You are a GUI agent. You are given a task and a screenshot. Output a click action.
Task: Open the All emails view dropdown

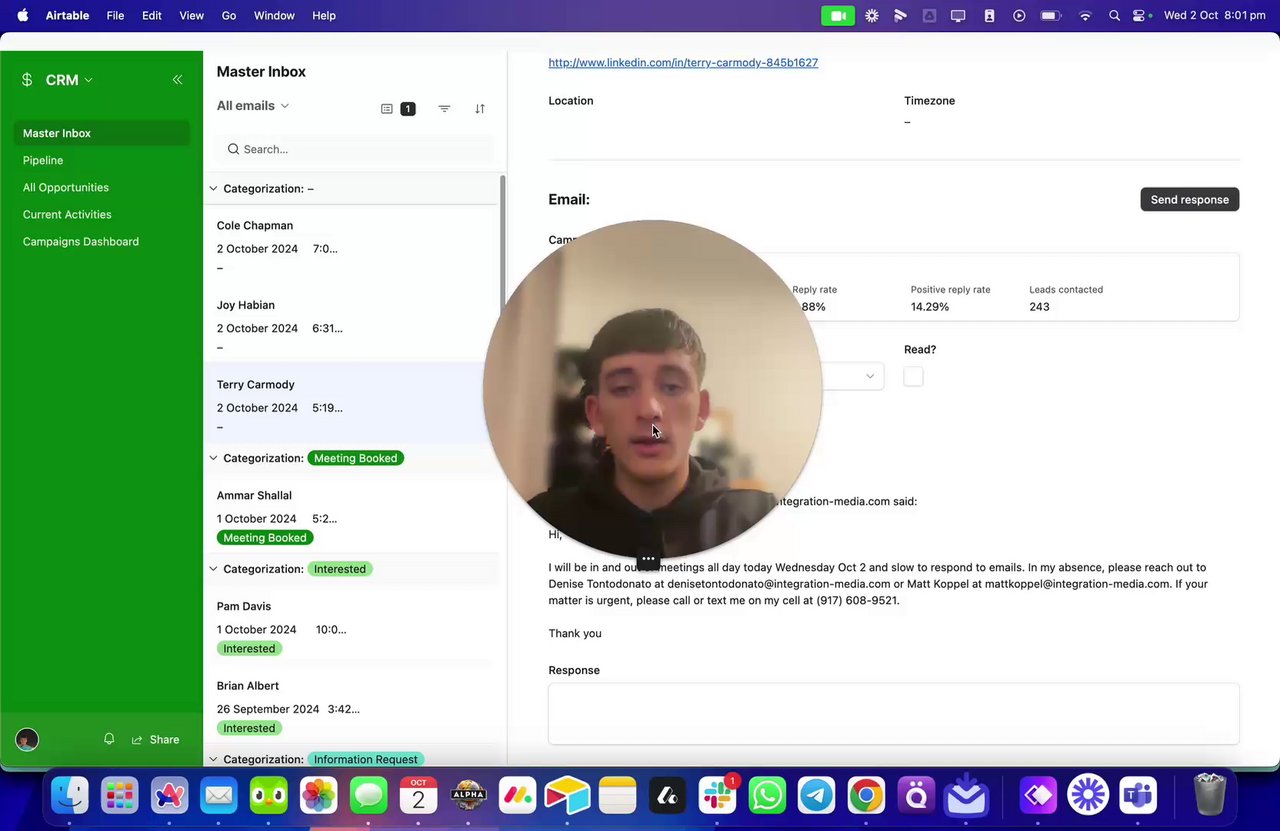(253, 106)
